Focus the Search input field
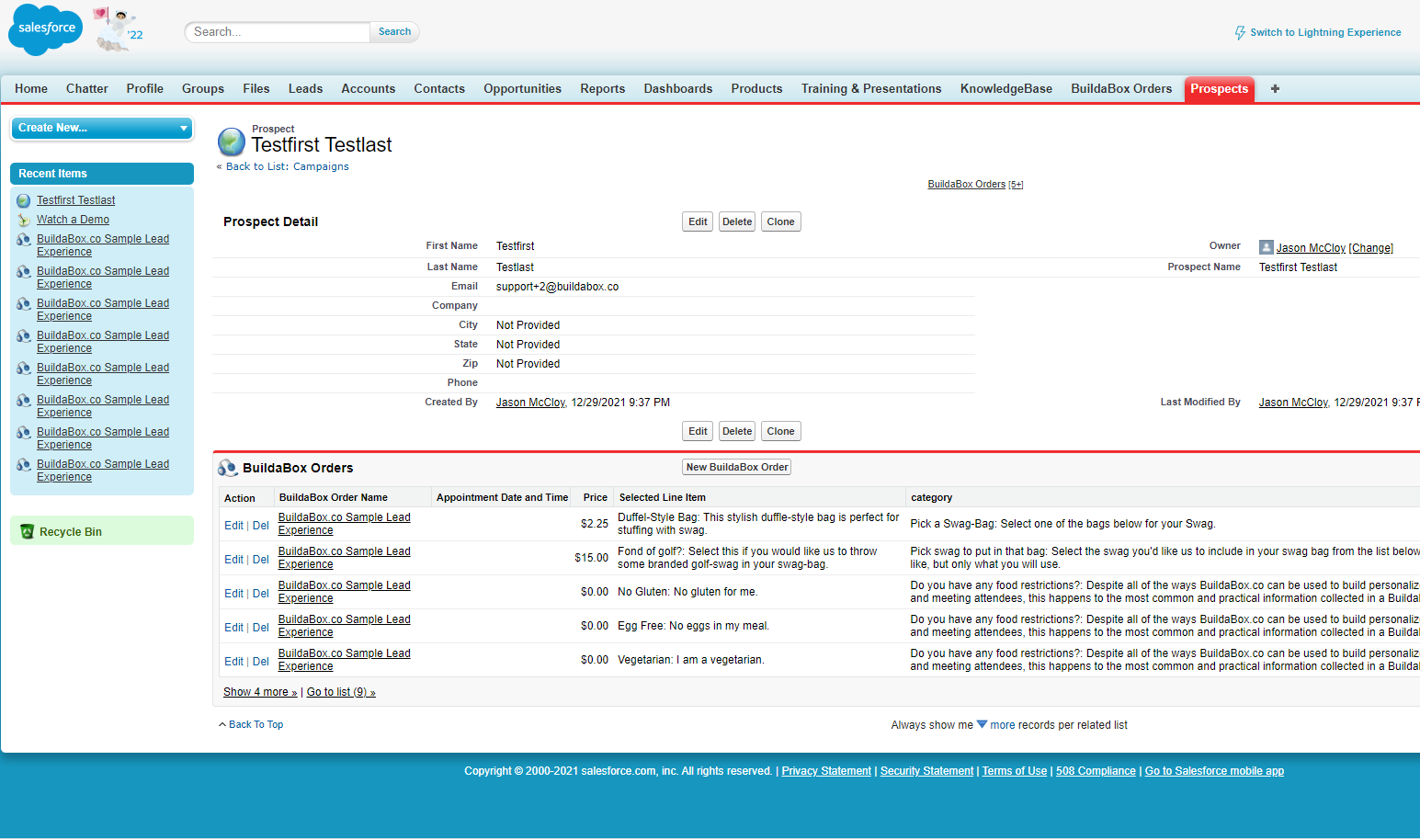The width and height of the screenshot is (1420, 840). [277, 32]
